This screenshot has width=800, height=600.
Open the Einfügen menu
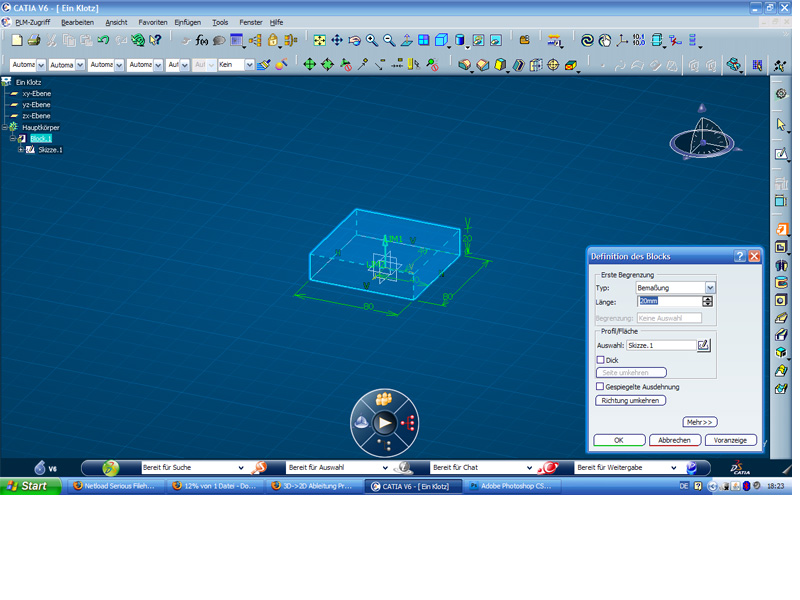pos(188,22)
